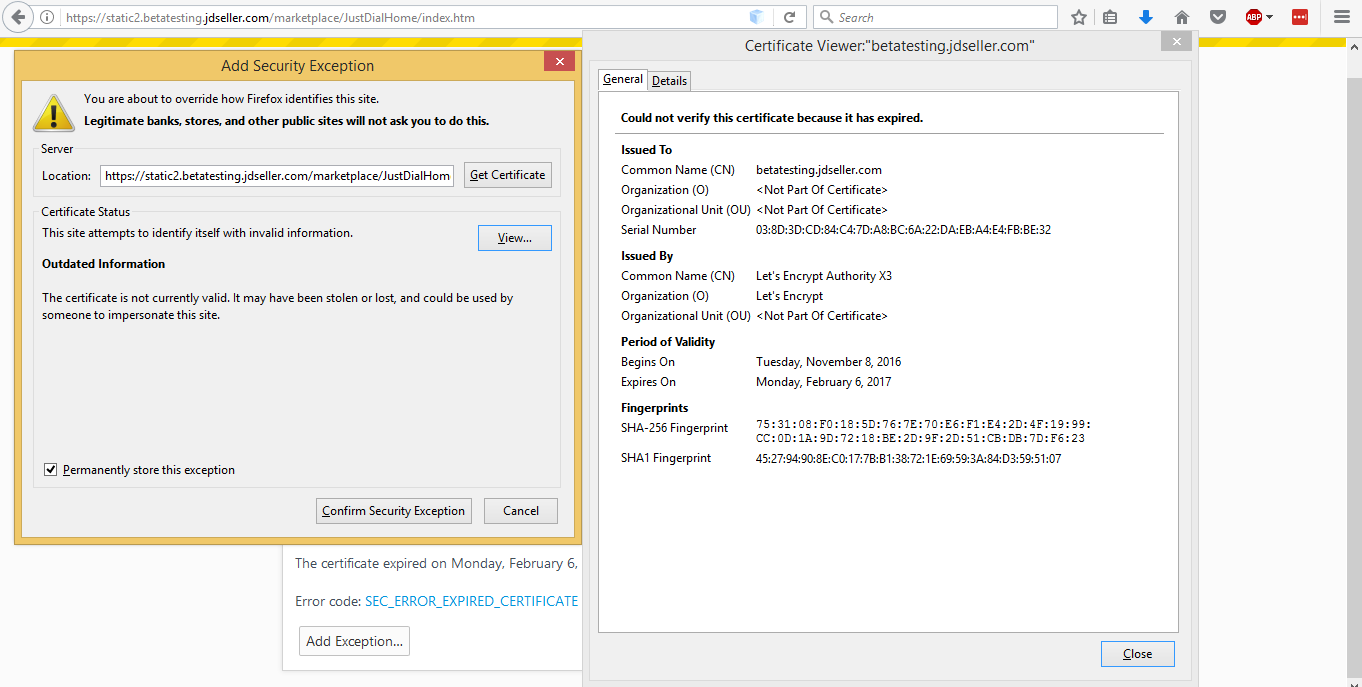Click 'The certificate expired on Monday' page text

coord(436,563)
